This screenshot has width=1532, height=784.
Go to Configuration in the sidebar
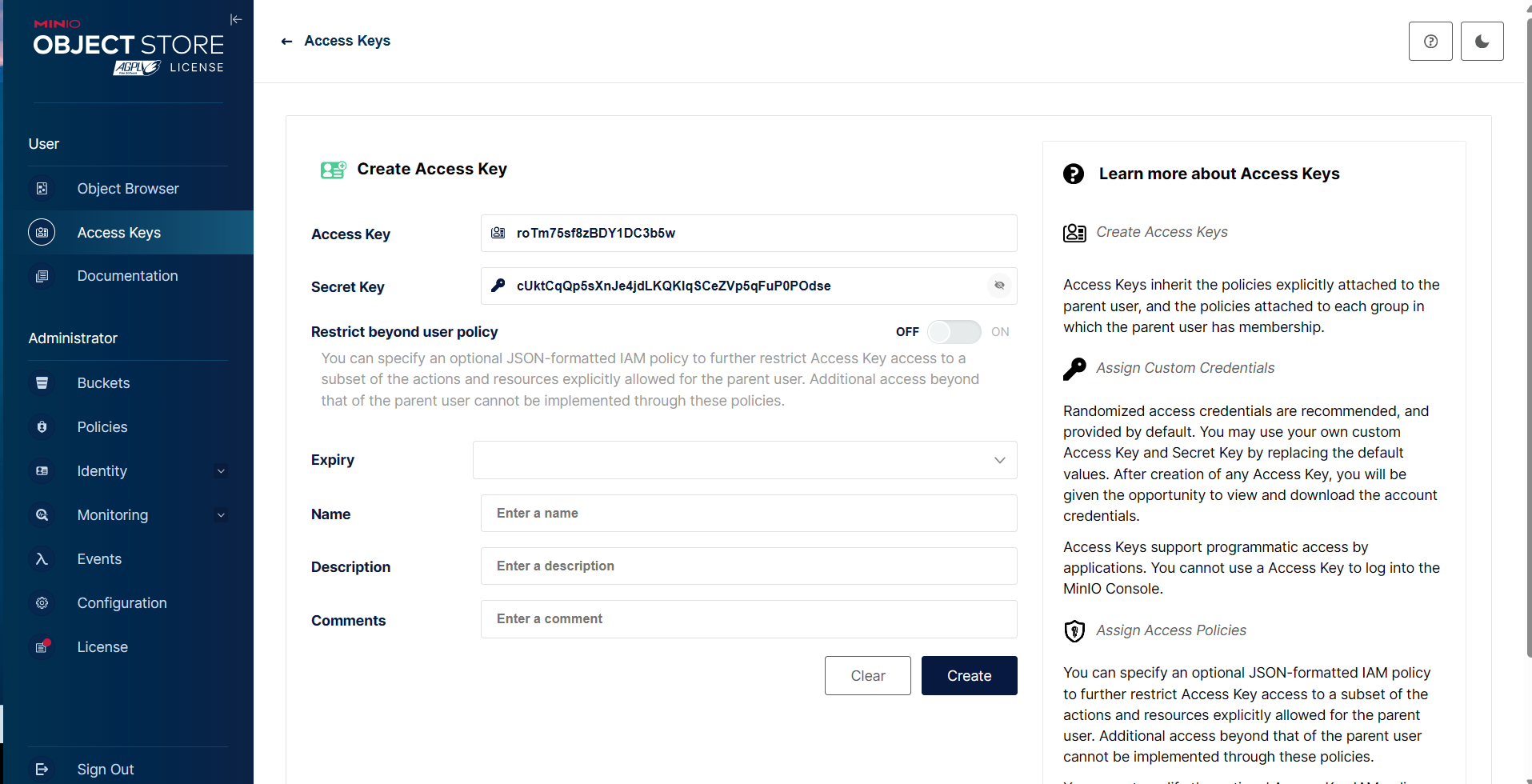(122, 603)
